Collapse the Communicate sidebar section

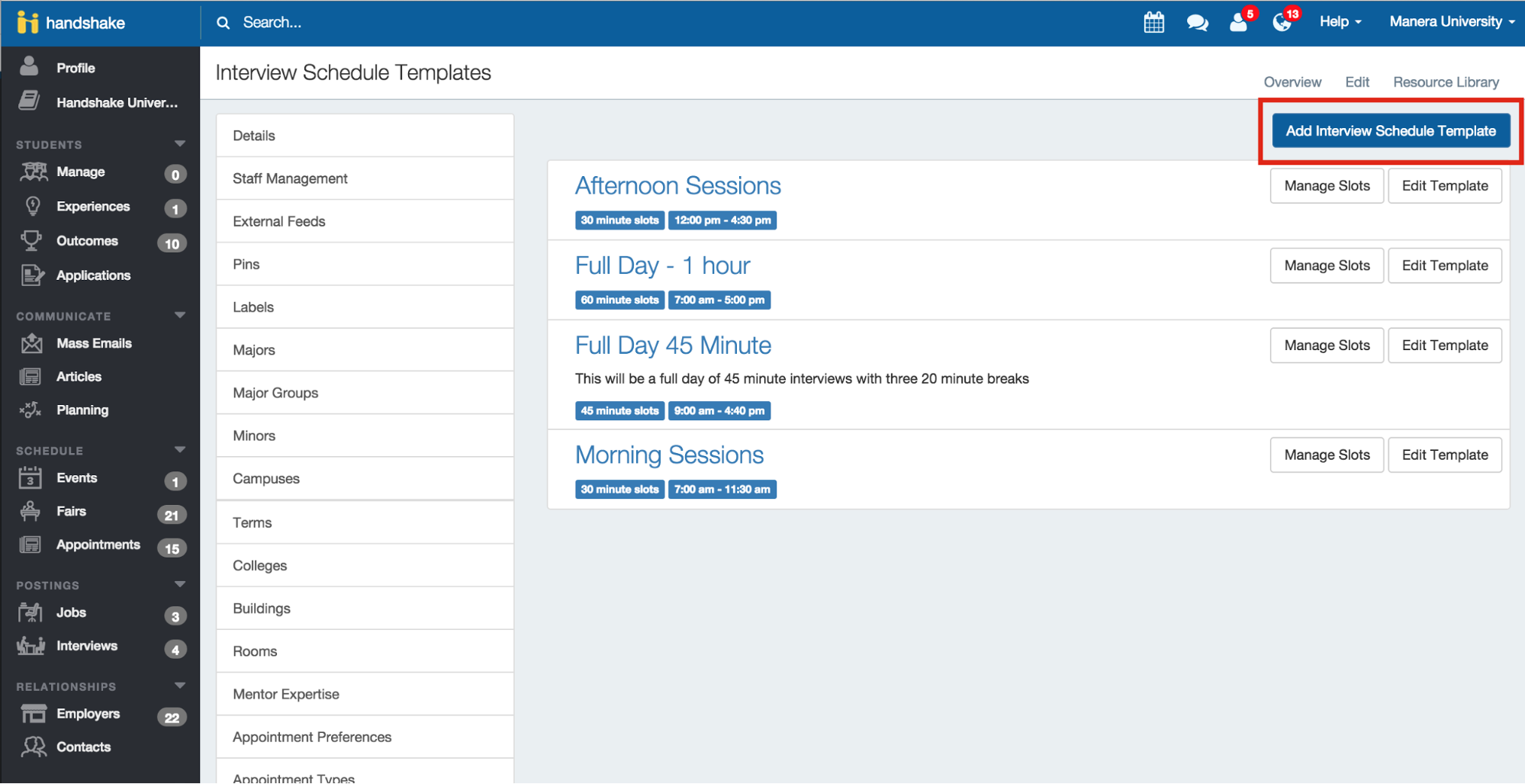coord(180,316)
